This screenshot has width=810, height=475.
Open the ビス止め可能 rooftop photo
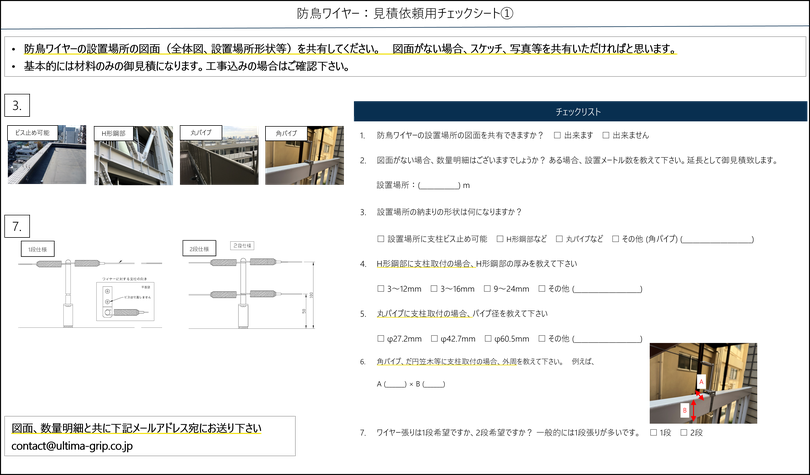click(x=47, y=154)
